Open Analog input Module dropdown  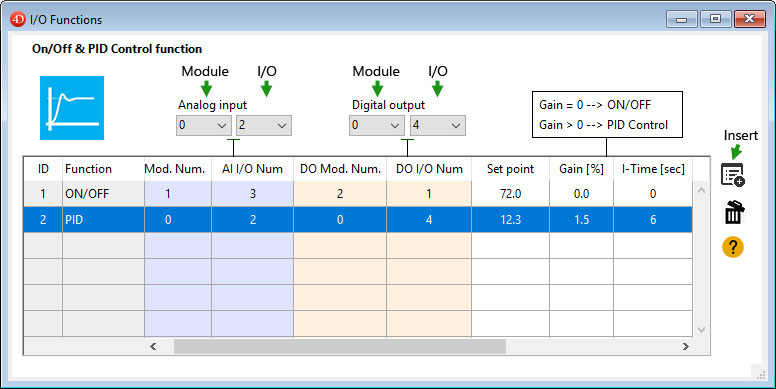coord(203,125)
